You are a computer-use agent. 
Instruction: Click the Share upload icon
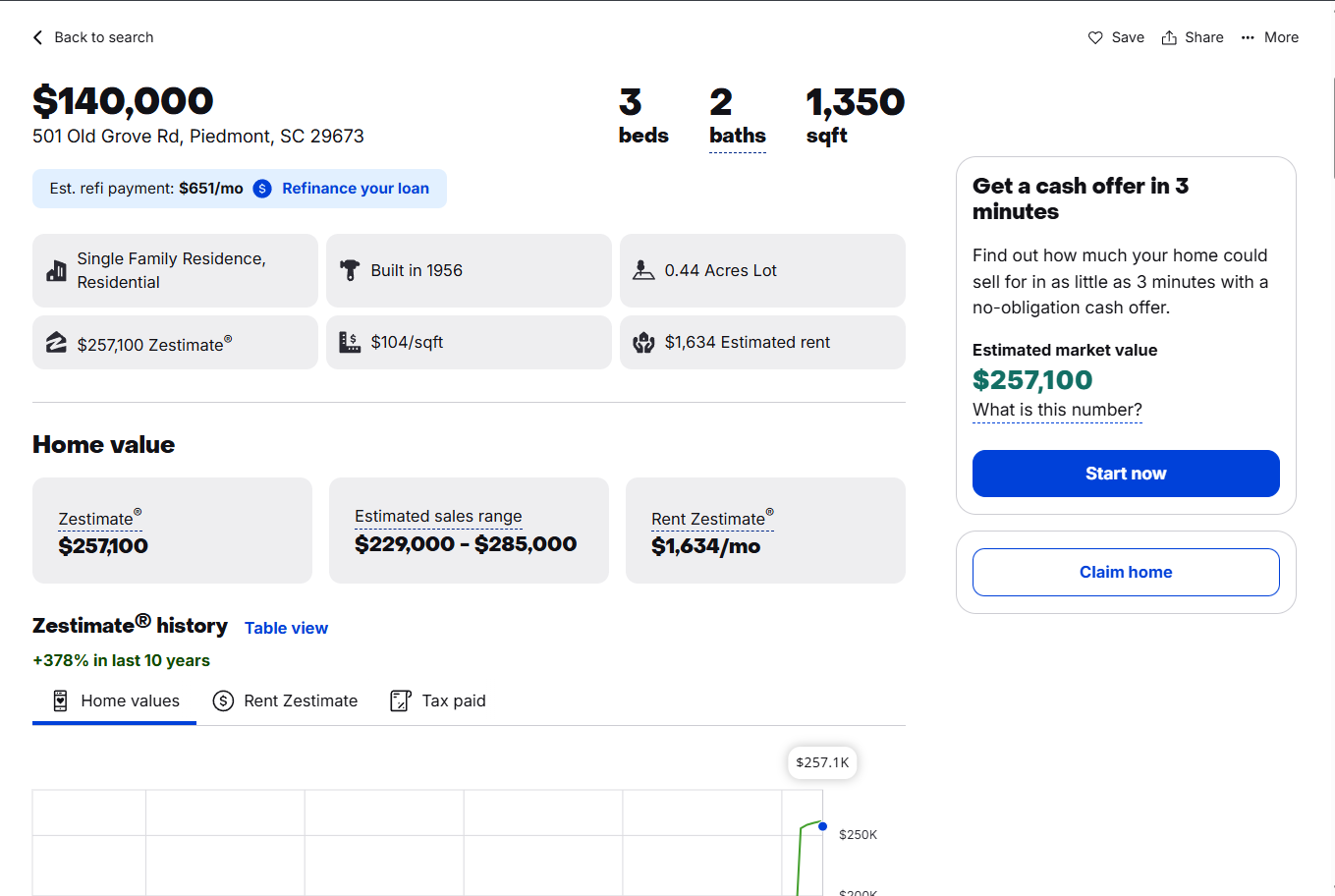(x=1169, y=37)
